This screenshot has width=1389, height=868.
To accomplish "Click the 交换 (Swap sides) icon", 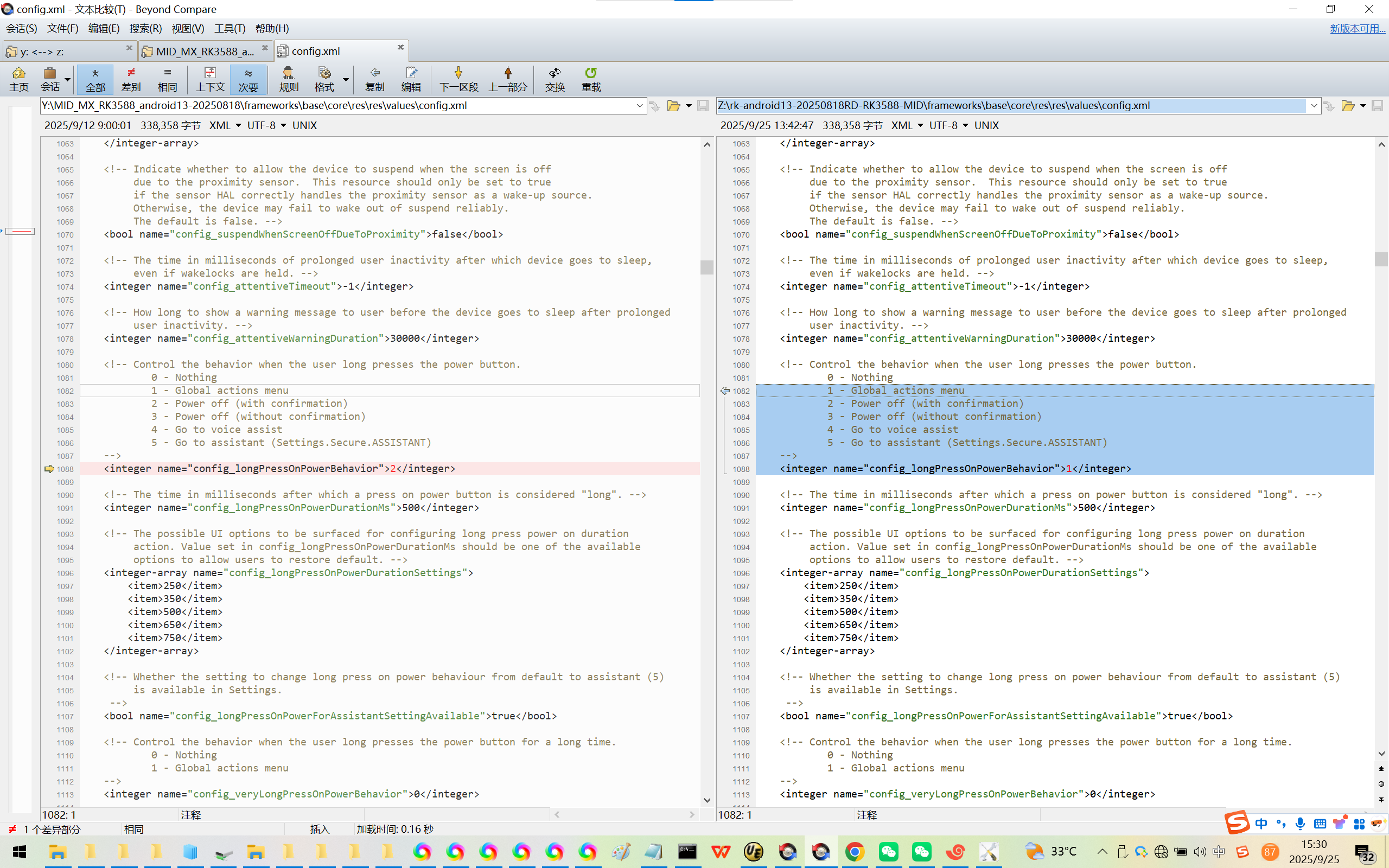I will (x=555, y=79).
